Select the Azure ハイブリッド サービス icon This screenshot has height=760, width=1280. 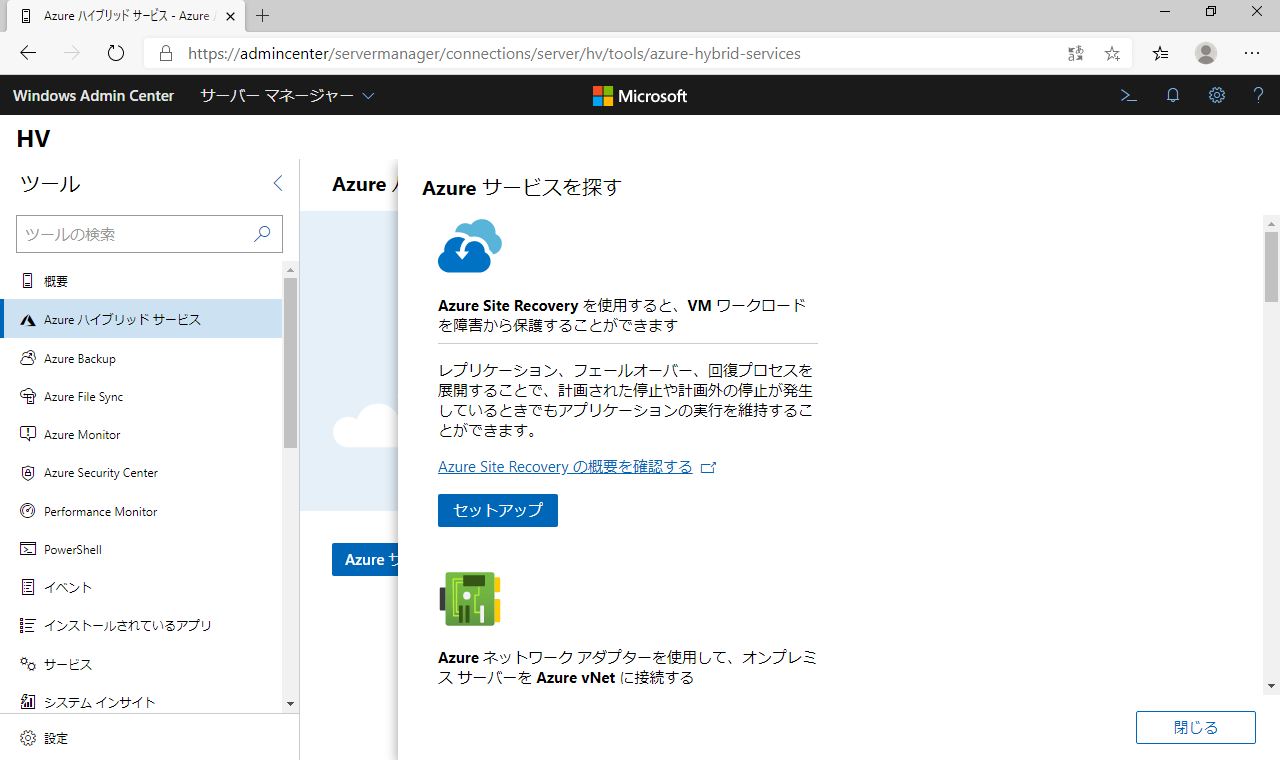pyautogui.click(x=27, y=320)
